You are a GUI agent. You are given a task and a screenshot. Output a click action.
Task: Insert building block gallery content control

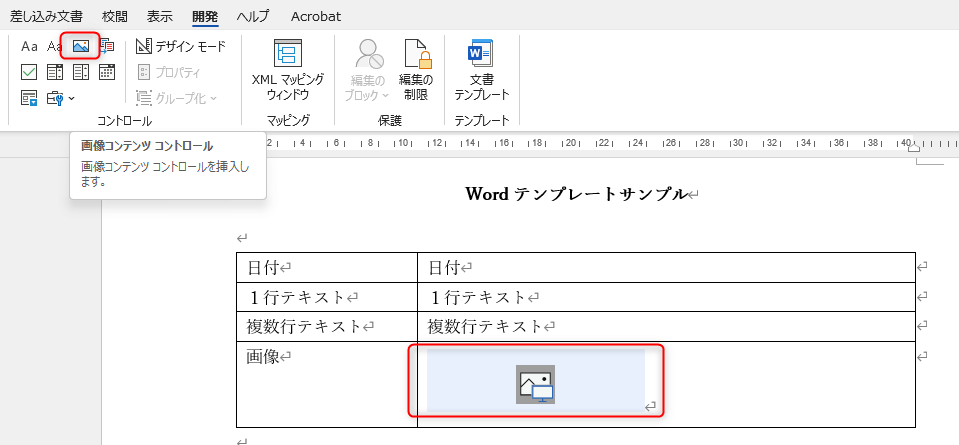[107, 46]
